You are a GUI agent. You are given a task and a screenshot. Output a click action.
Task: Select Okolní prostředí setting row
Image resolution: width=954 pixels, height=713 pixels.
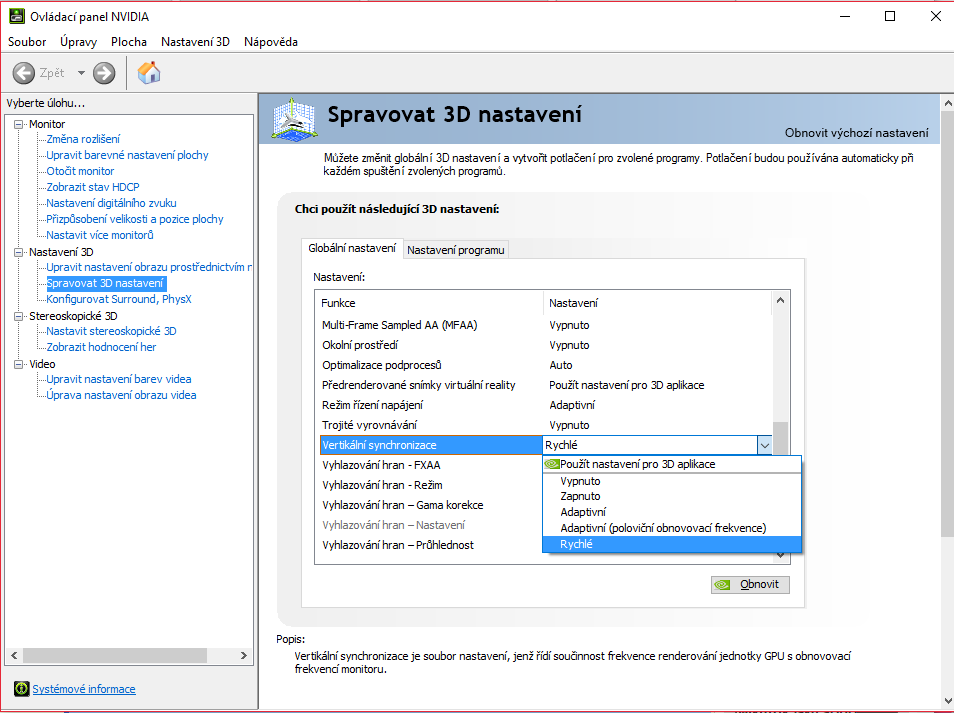click(546, 345)
